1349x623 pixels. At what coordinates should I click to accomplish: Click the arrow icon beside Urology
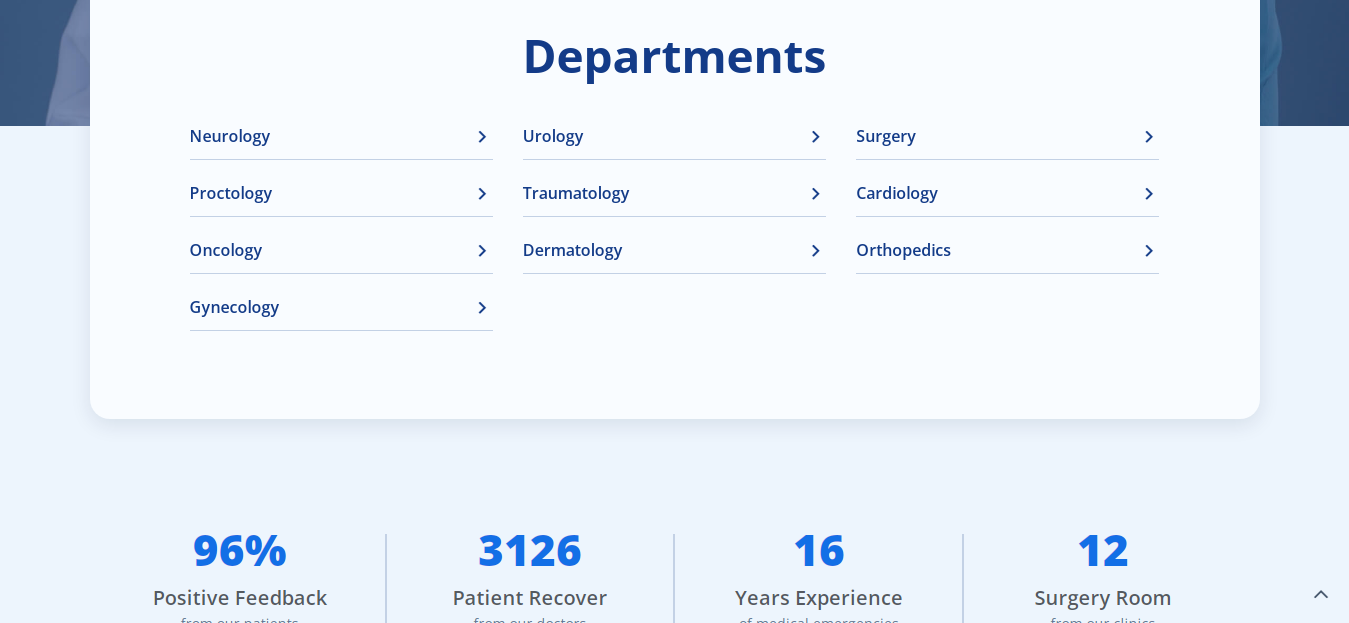(x=815, y=137)
